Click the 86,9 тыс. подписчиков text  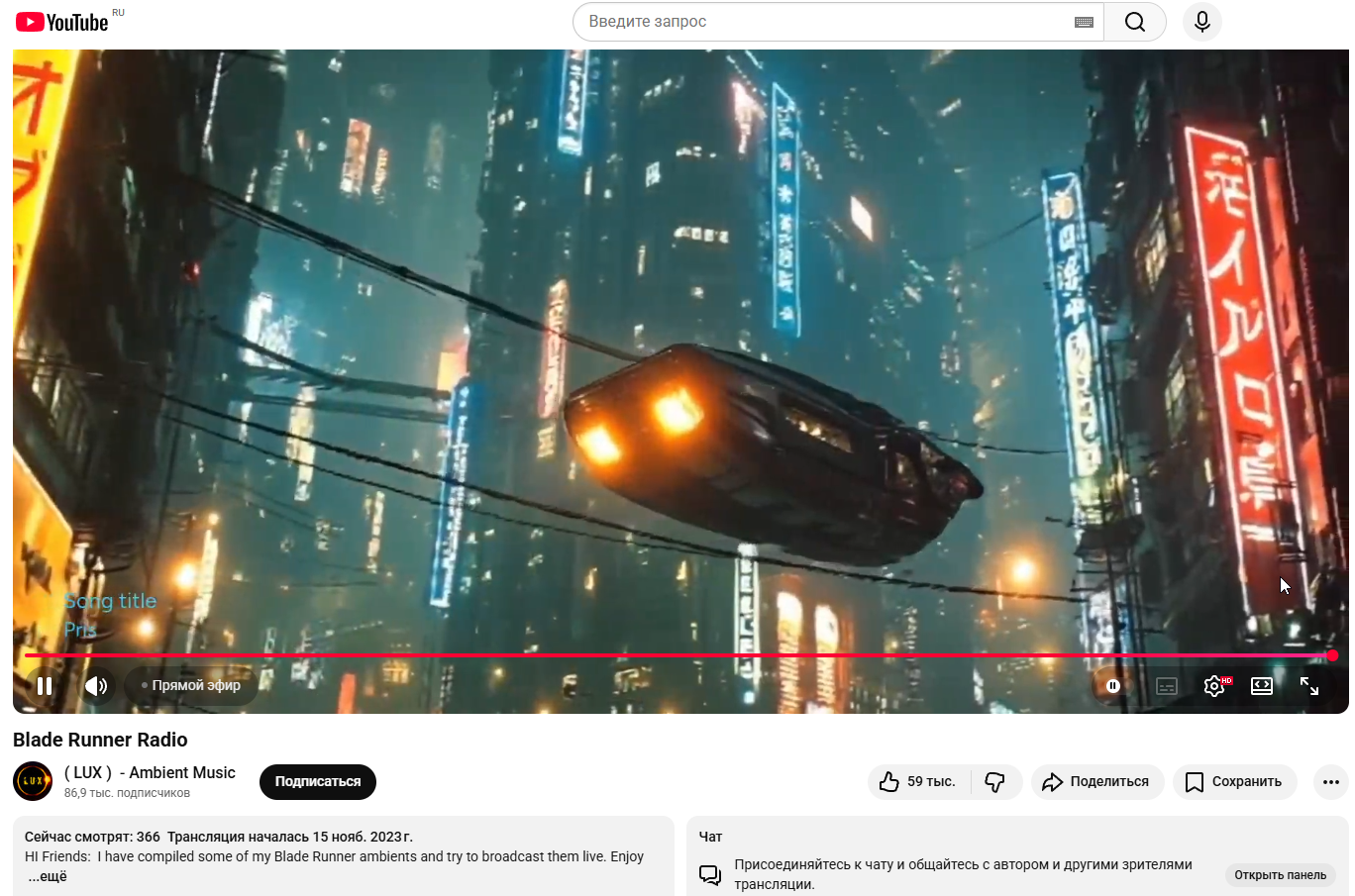pyautogui.click(x=127, y=793)
